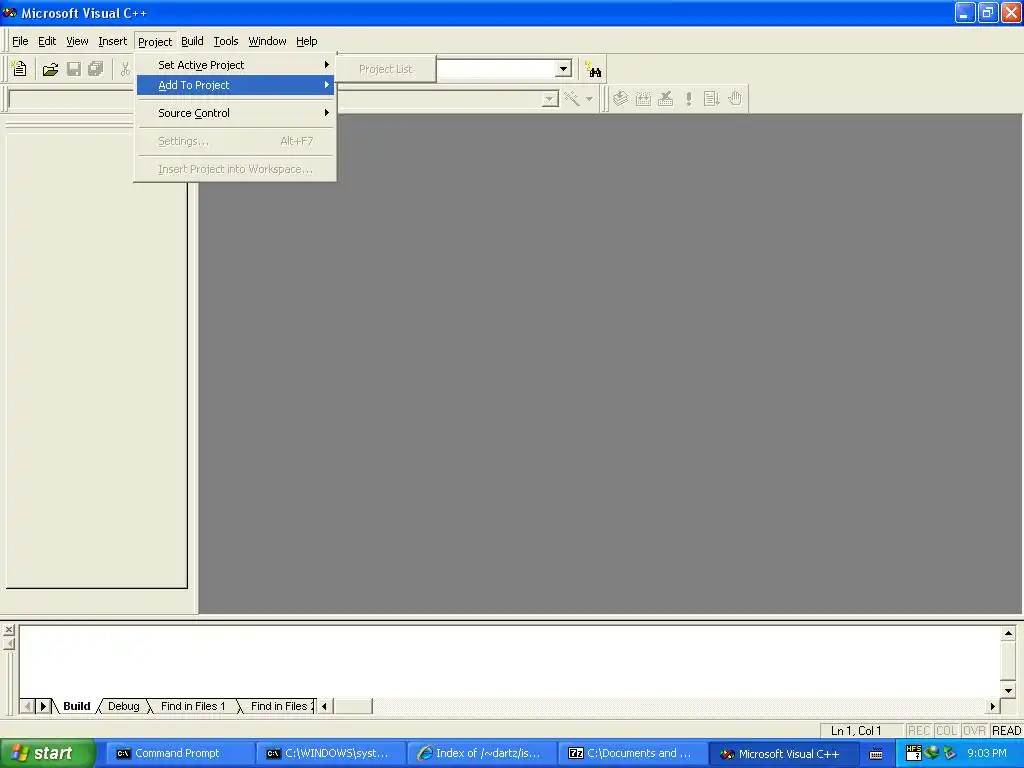The image size is (1024, 768).
Task: Click Insert Project into Workspace entry
Action: coord(235,169)
